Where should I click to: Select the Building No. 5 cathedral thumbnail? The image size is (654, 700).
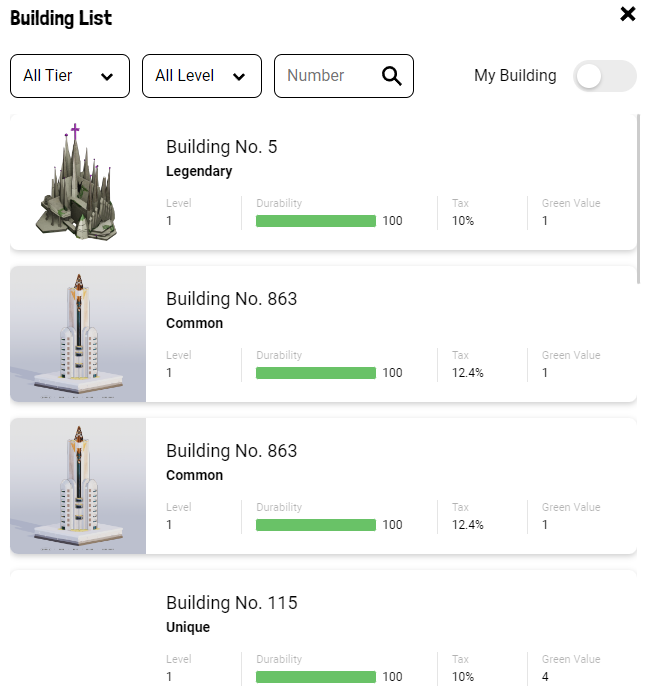tap(78, 182)
